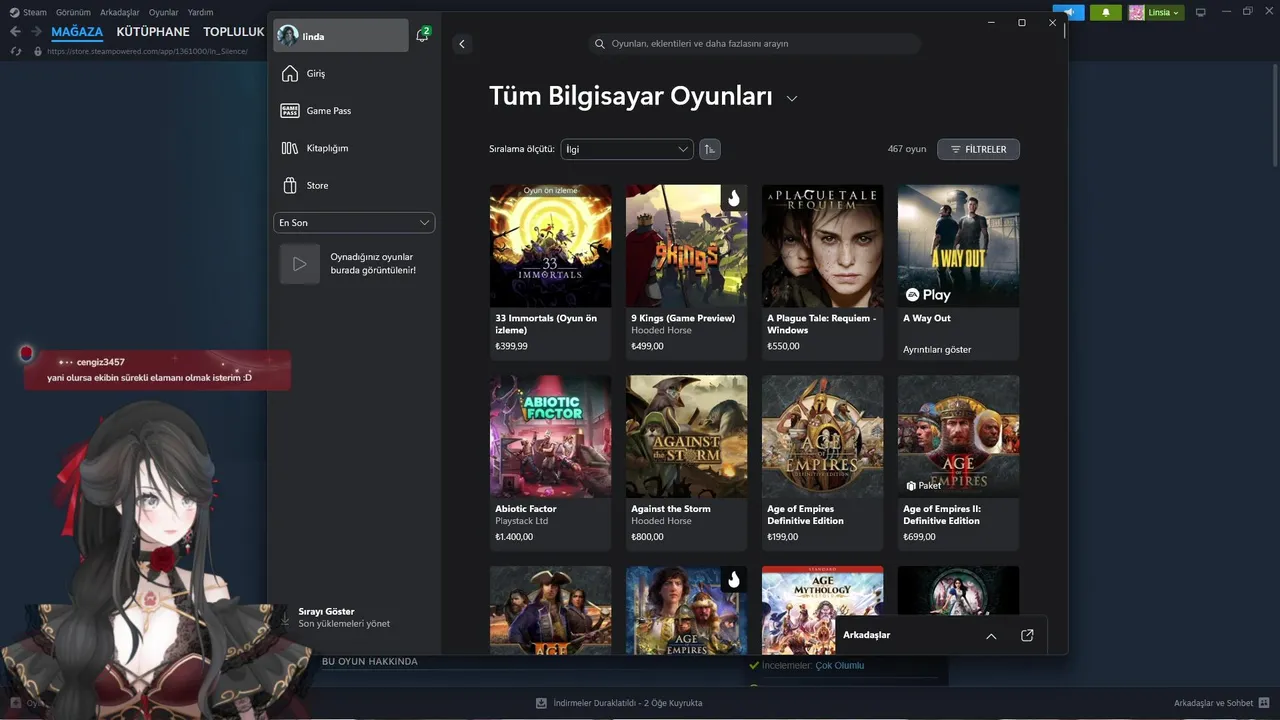Enter Steam Big Picture mode icon
Viewport: 1280px width, 720px height.
(x=1201, y=12)
